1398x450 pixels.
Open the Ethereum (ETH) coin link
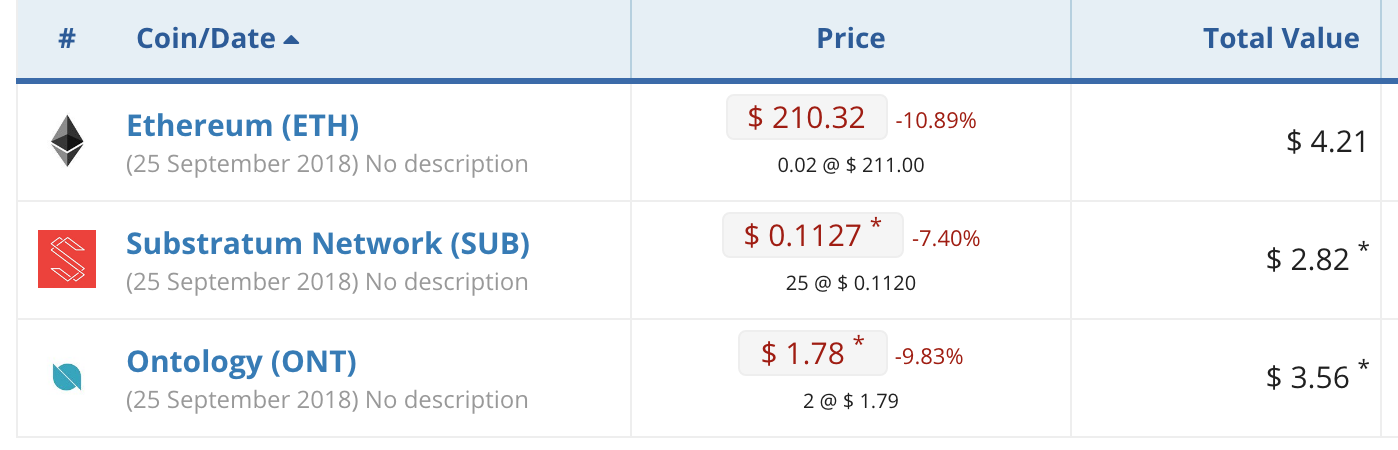click(242, 126)
